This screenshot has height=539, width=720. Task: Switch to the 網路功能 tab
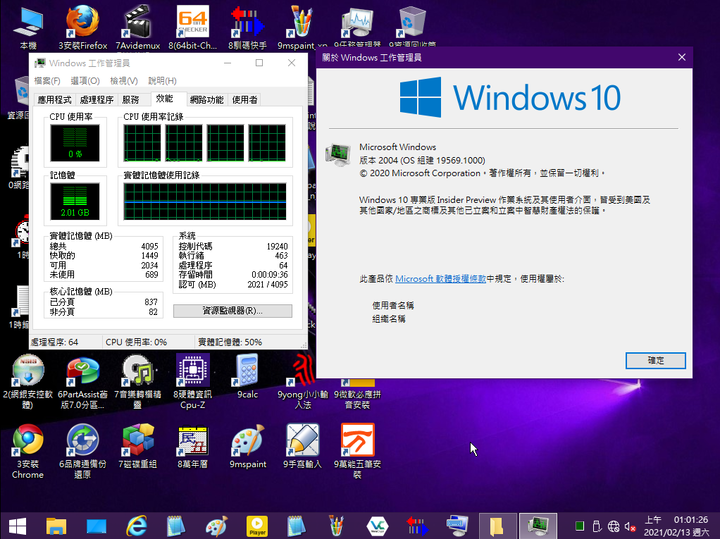(207, 100)
